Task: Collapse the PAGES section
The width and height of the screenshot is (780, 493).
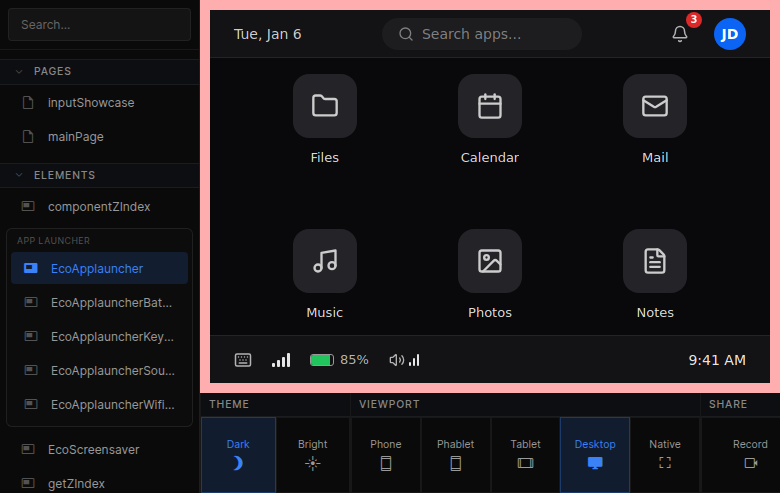Action: (x=19, y=71)
